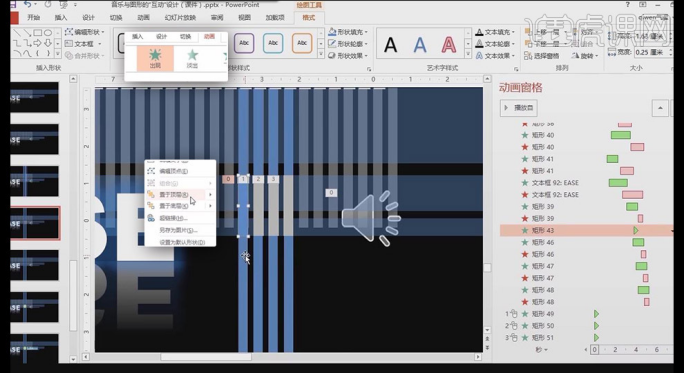Select 矩形 43 animation row
Viewport: 684px width, 373px height.
(586, 230)
